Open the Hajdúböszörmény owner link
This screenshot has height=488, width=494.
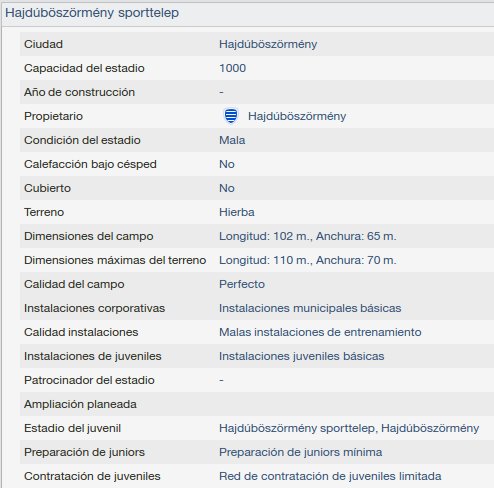click(x=297, y=116)
